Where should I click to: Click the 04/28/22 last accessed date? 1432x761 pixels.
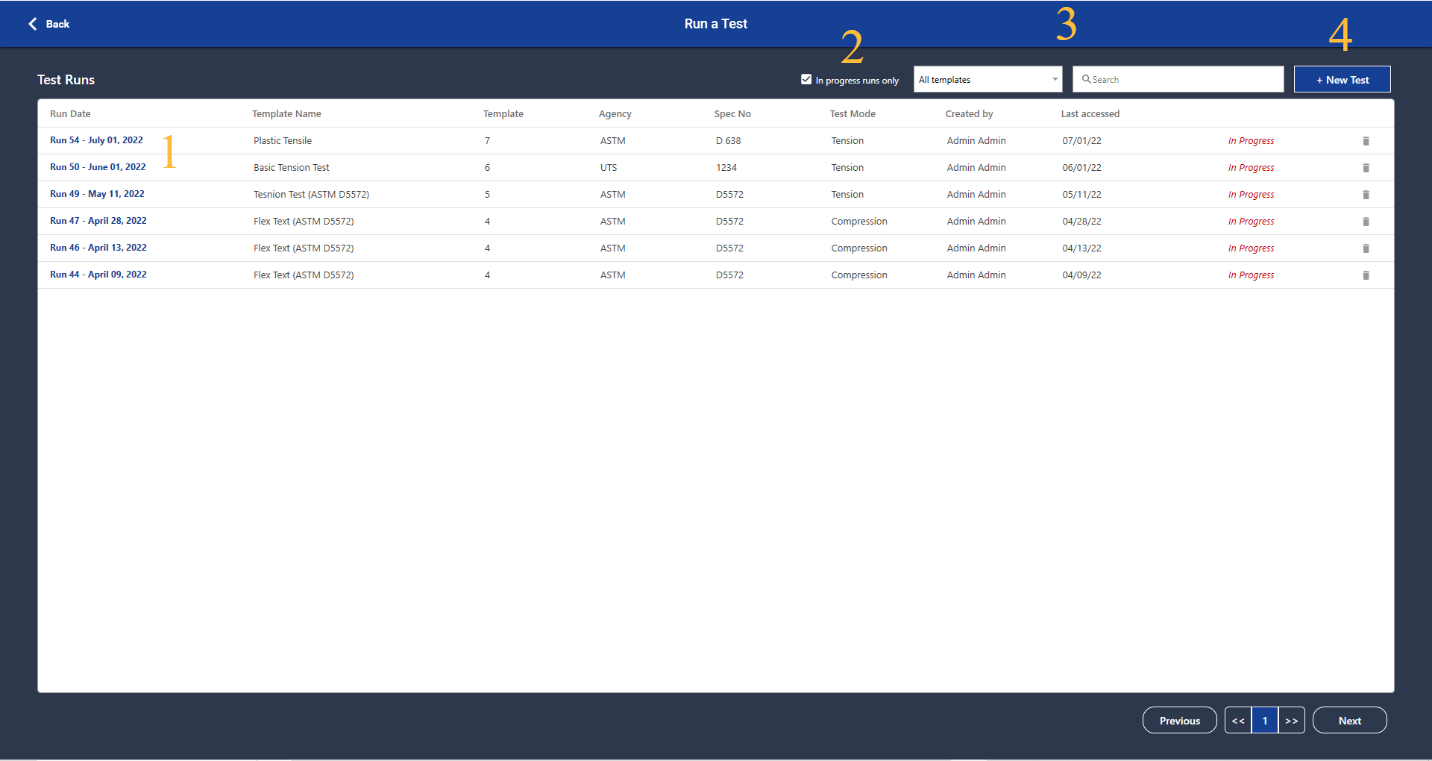(x=1082, y=221)
